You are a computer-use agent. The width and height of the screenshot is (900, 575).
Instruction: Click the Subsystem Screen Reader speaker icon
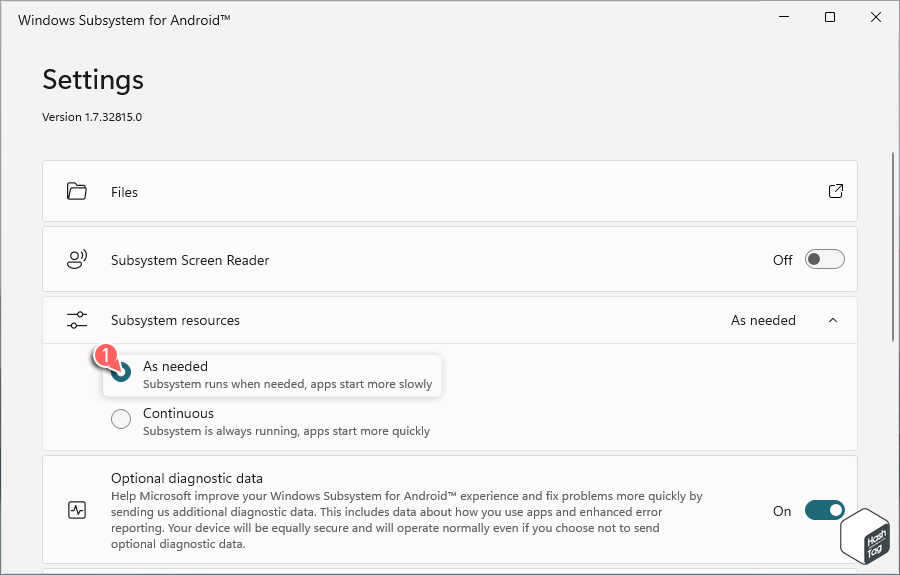(x=76, y=259)
